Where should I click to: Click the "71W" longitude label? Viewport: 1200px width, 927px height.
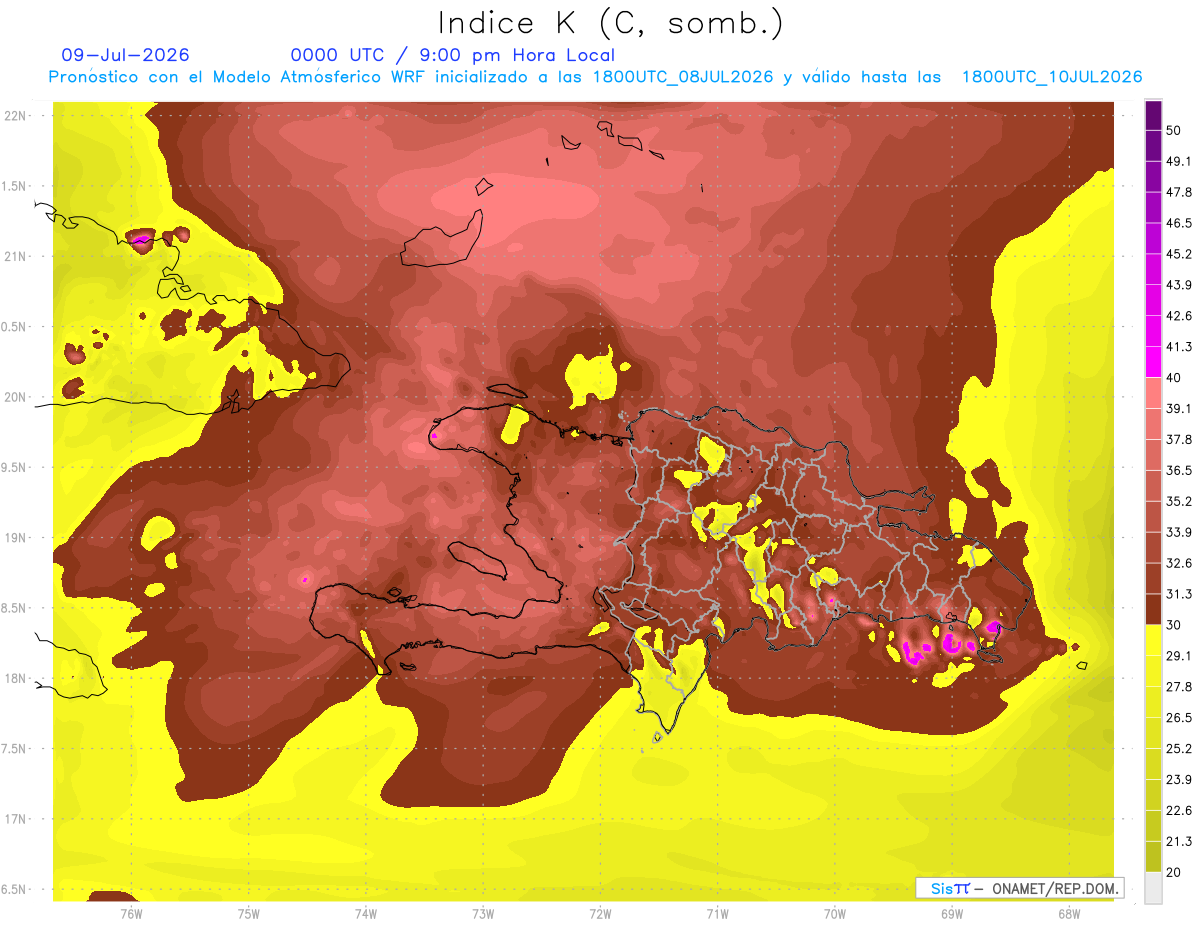[717, 913]
